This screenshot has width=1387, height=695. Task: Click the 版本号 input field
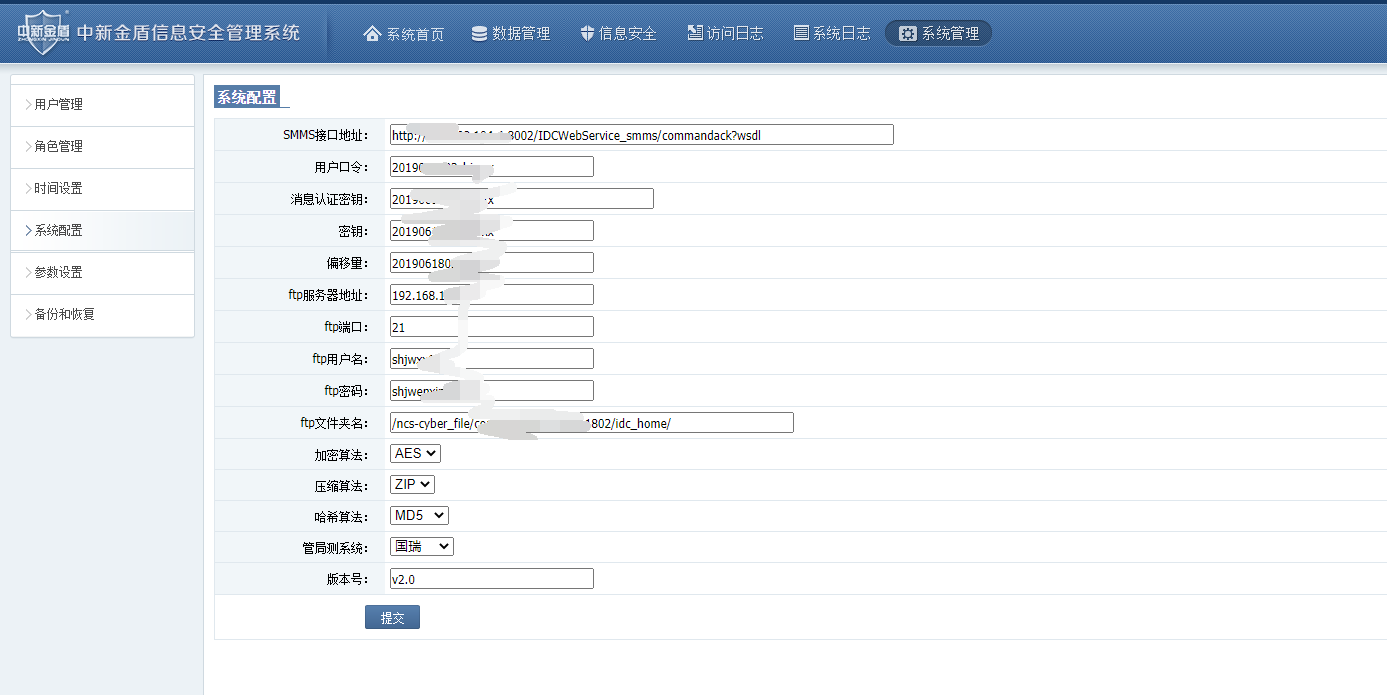click(x=491, y=579)
